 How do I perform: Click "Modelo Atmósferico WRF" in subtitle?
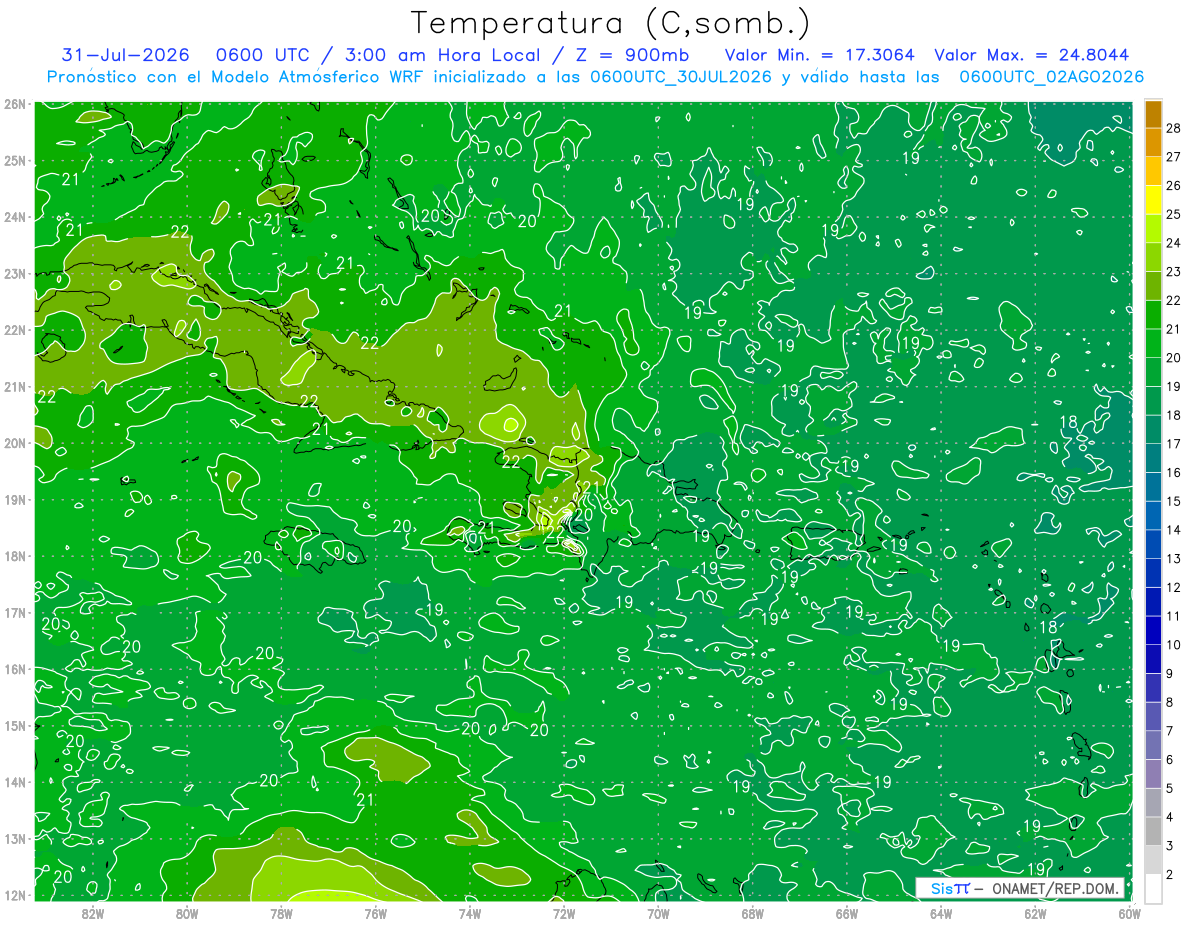click(x=320, y=77)
